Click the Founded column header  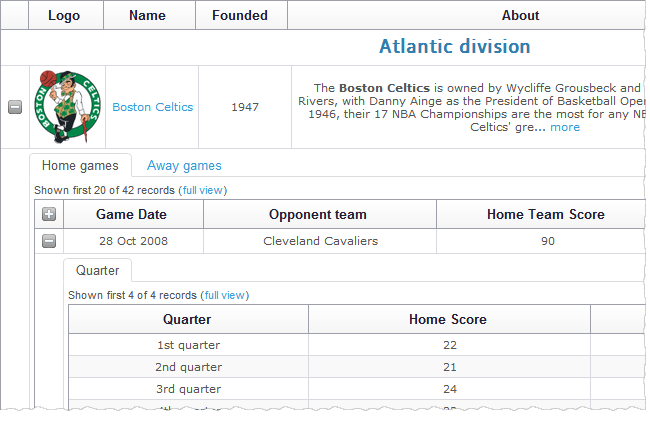[x=240, y=15]
